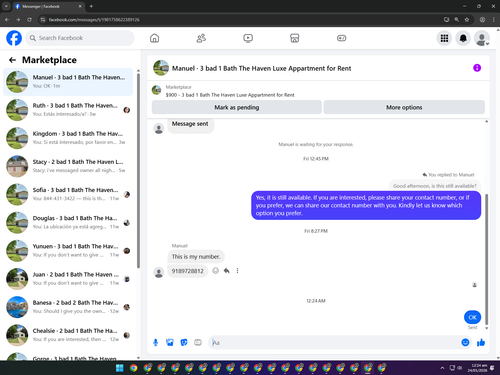The width and height of the screenshot is (500, 375).
Task: Click More options button
Action: click(x=404, y=107)
